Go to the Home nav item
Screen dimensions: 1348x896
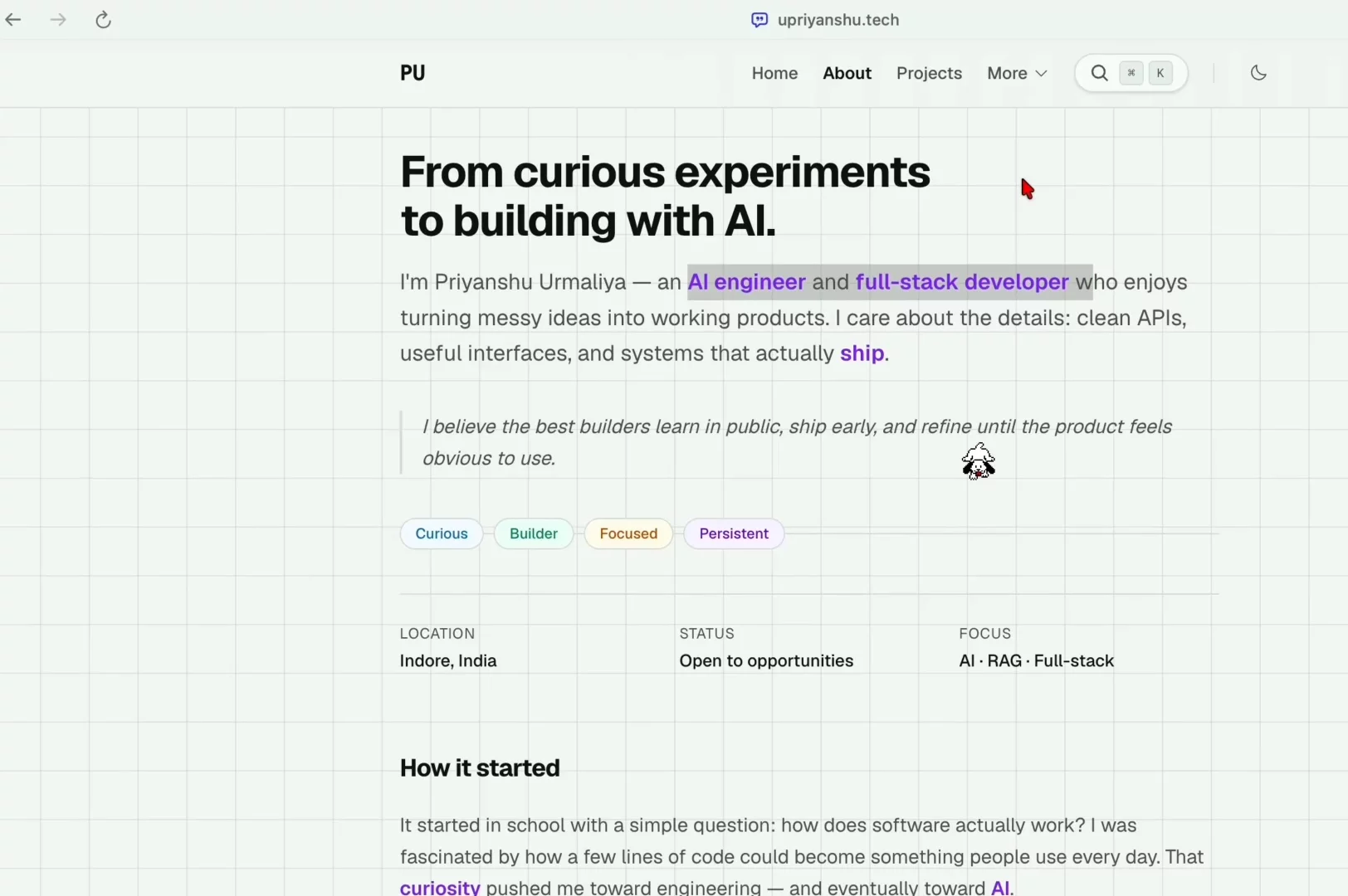coord(774,73)
